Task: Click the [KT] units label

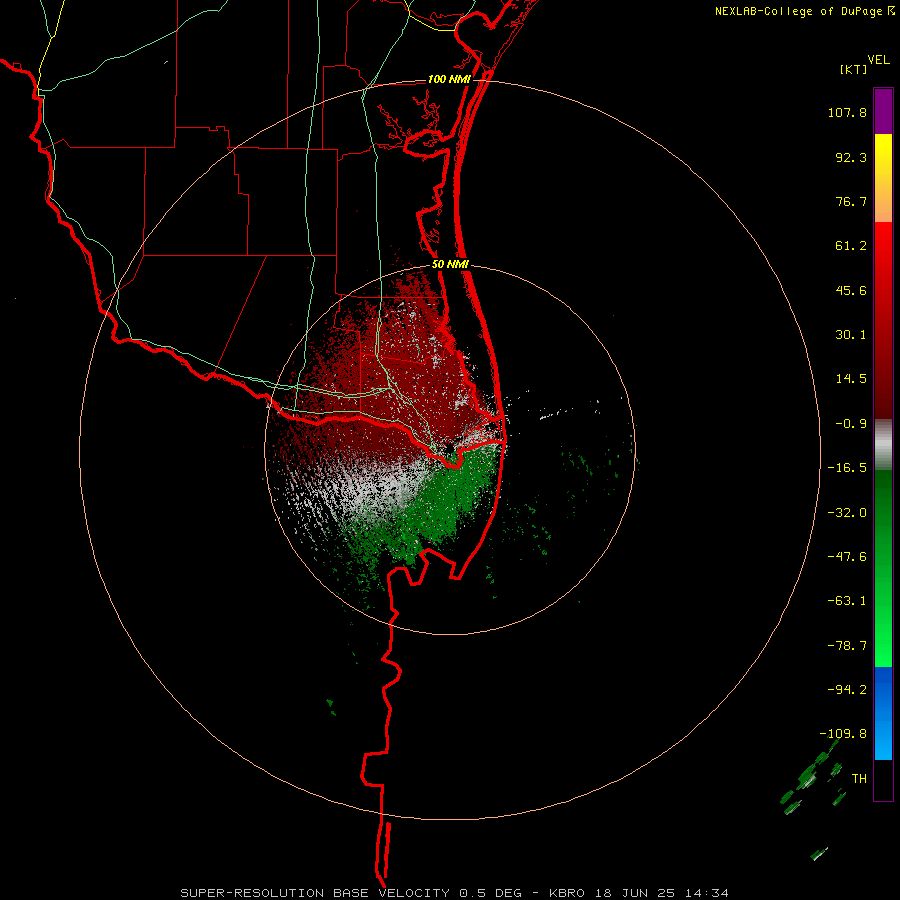Action: [x=853, y=69]
